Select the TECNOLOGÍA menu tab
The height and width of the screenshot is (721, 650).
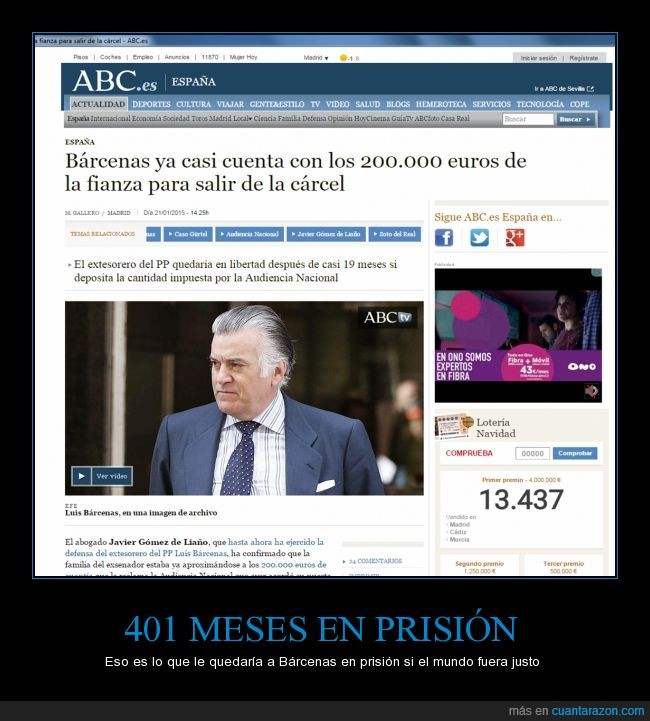point(540,104)
